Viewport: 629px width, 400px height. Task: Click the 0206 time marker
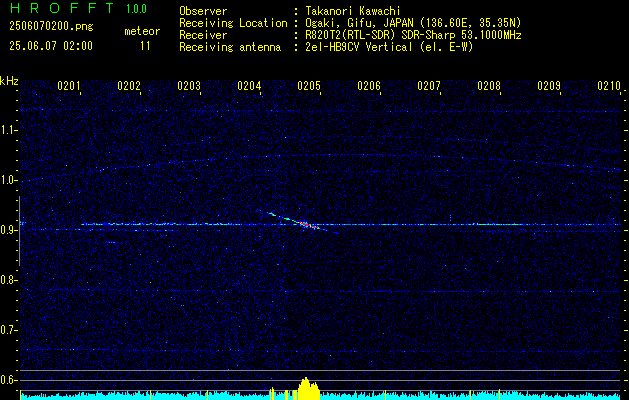(x=369, y=86)
